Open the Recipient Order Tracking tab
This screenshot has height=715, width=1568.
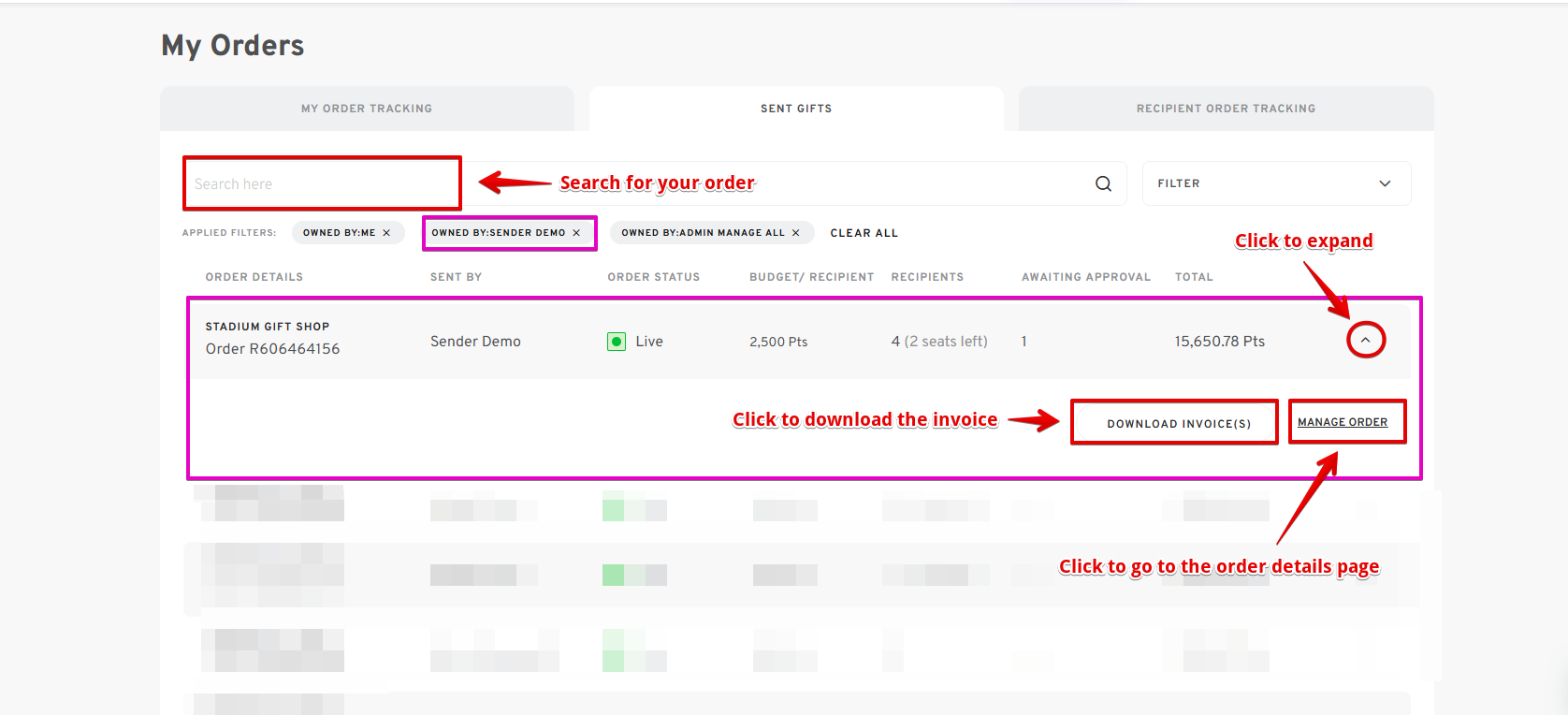pos(1226,109)
